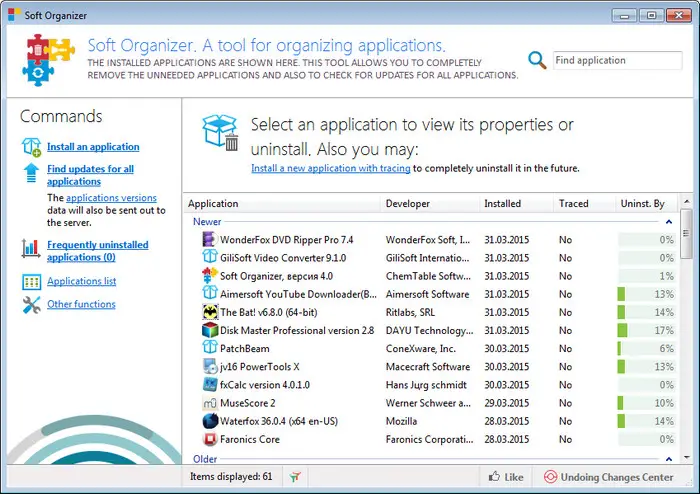
Task: Click the Like button text
Action: 514,477
